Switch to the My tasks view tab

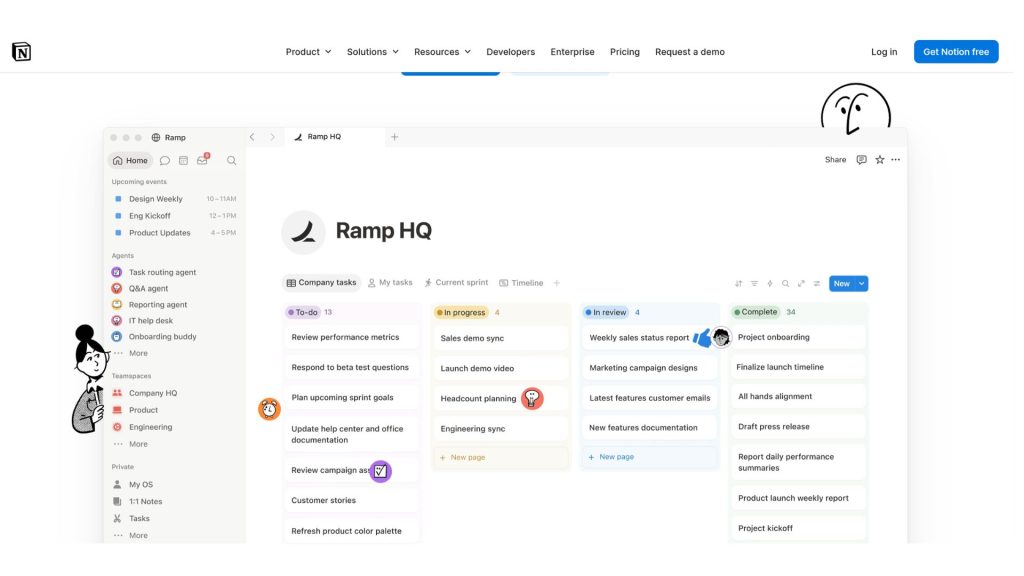tap(390, 283)
